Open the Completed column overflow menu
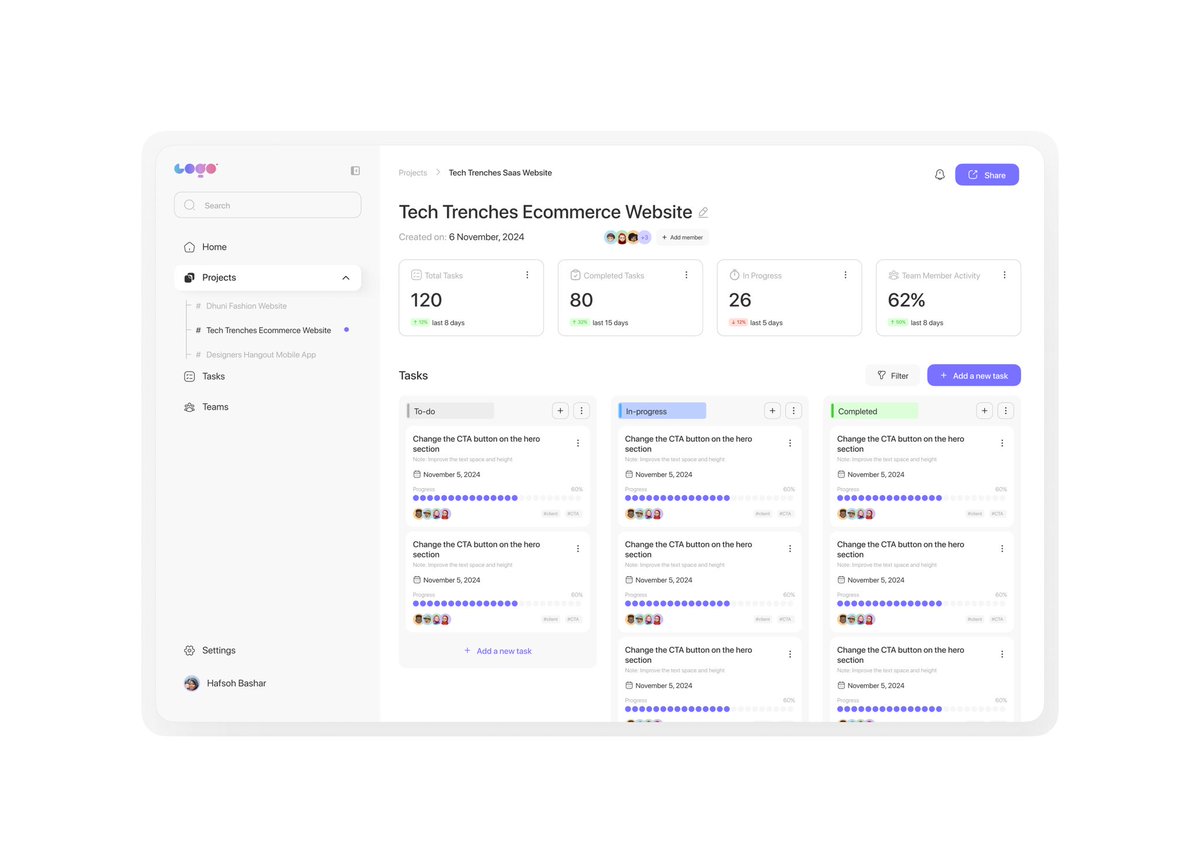The width and height of the screenshot is (1200, 865). [1006, 410]
